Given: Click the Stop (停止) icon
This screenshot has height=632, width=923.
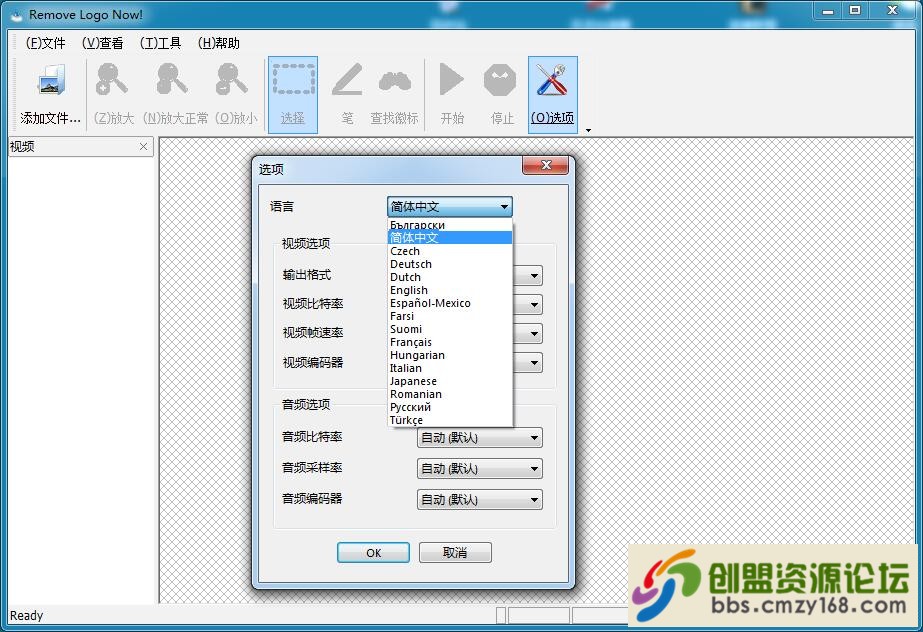Looking at the screenshot, I should point(500,80).
